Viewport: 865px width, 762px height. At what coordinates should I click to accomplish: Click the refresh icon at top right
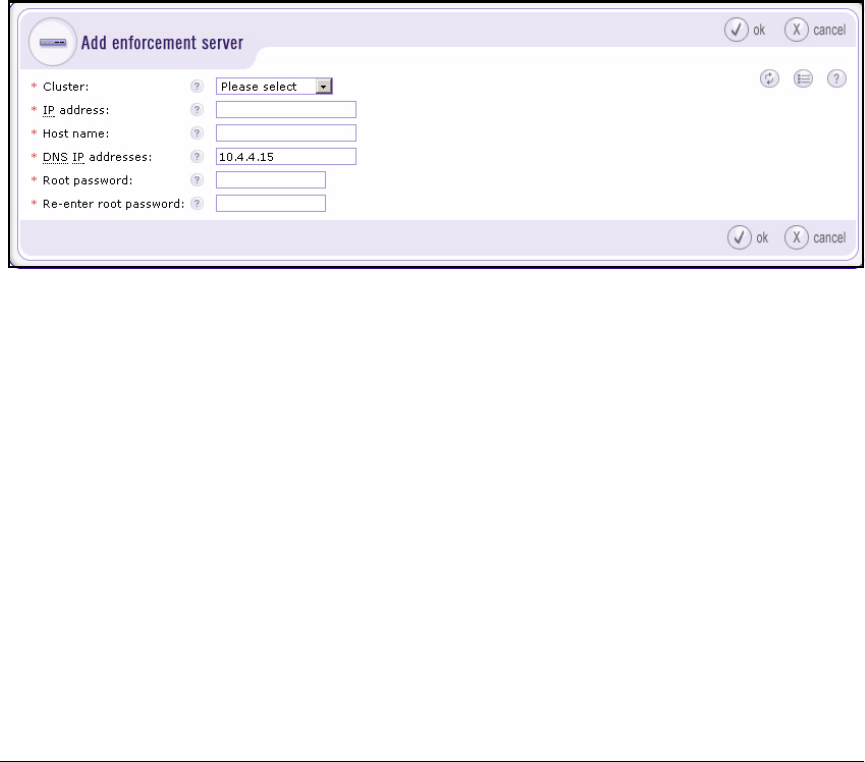pos(769,78)
